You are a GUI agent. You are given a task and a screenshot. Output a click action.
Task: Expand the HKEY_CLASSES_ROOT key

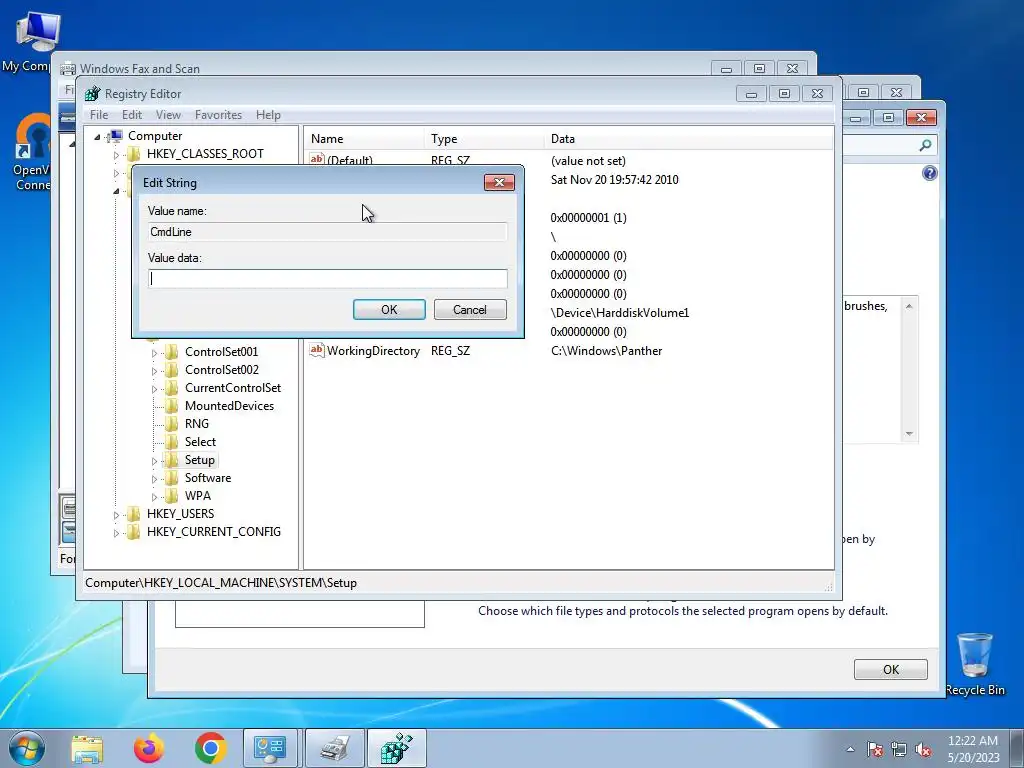116,155
